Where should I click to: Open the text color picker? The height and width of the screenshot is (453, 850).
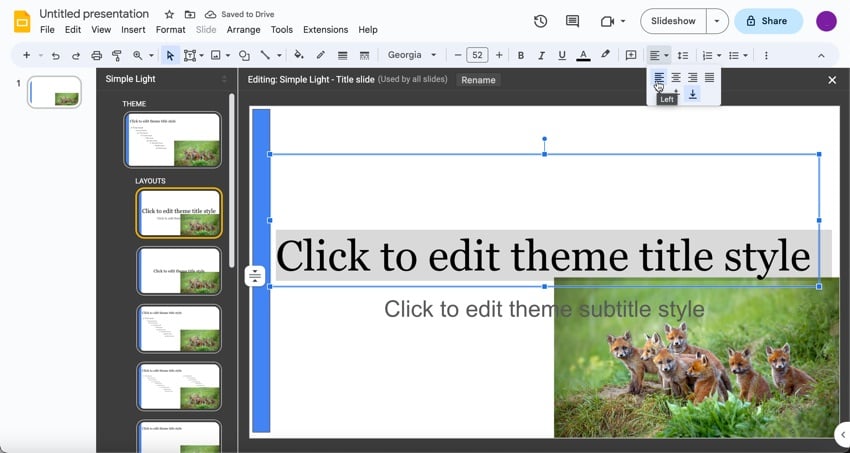click(583, 55)
